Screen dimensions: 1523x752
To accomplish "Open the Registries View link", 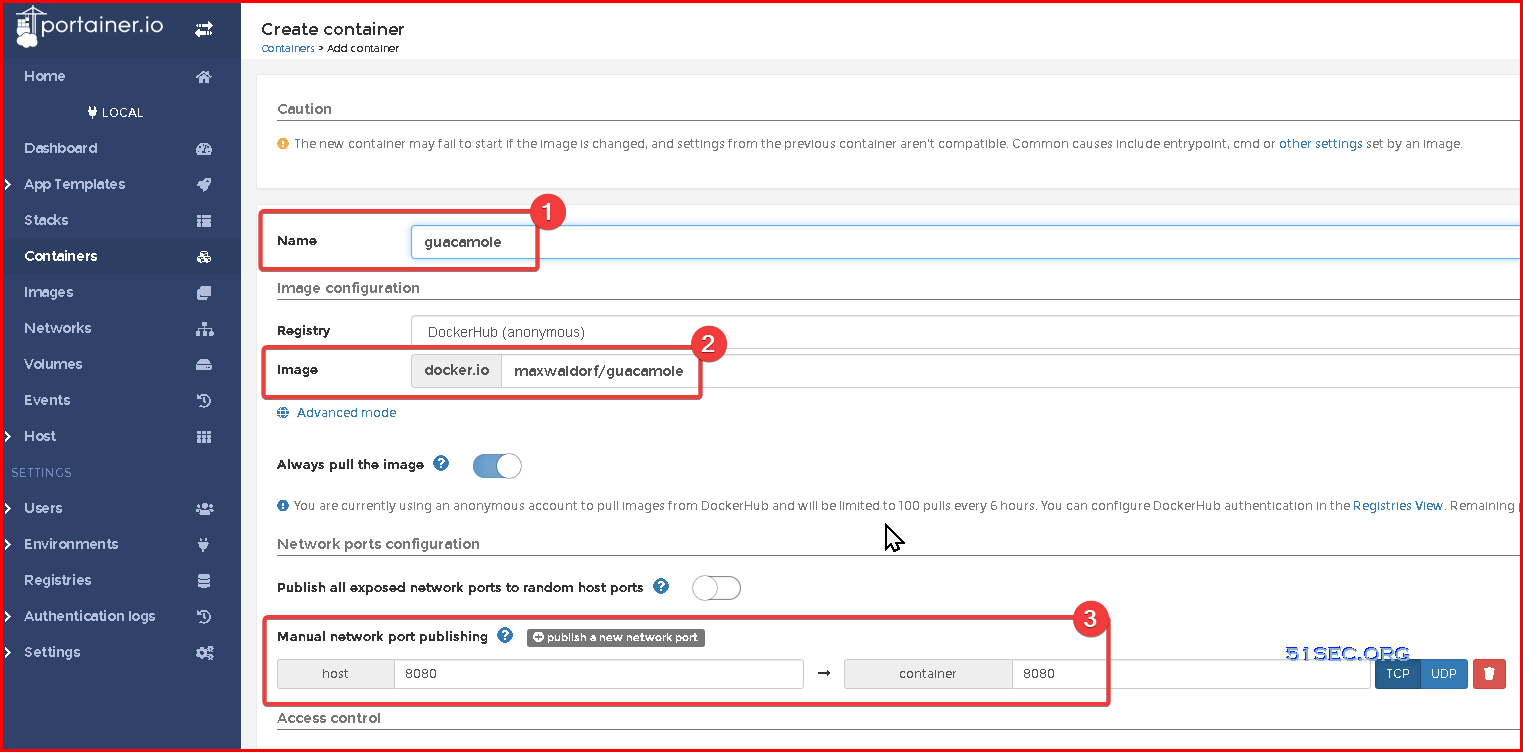I will [x=1398, y=506].
